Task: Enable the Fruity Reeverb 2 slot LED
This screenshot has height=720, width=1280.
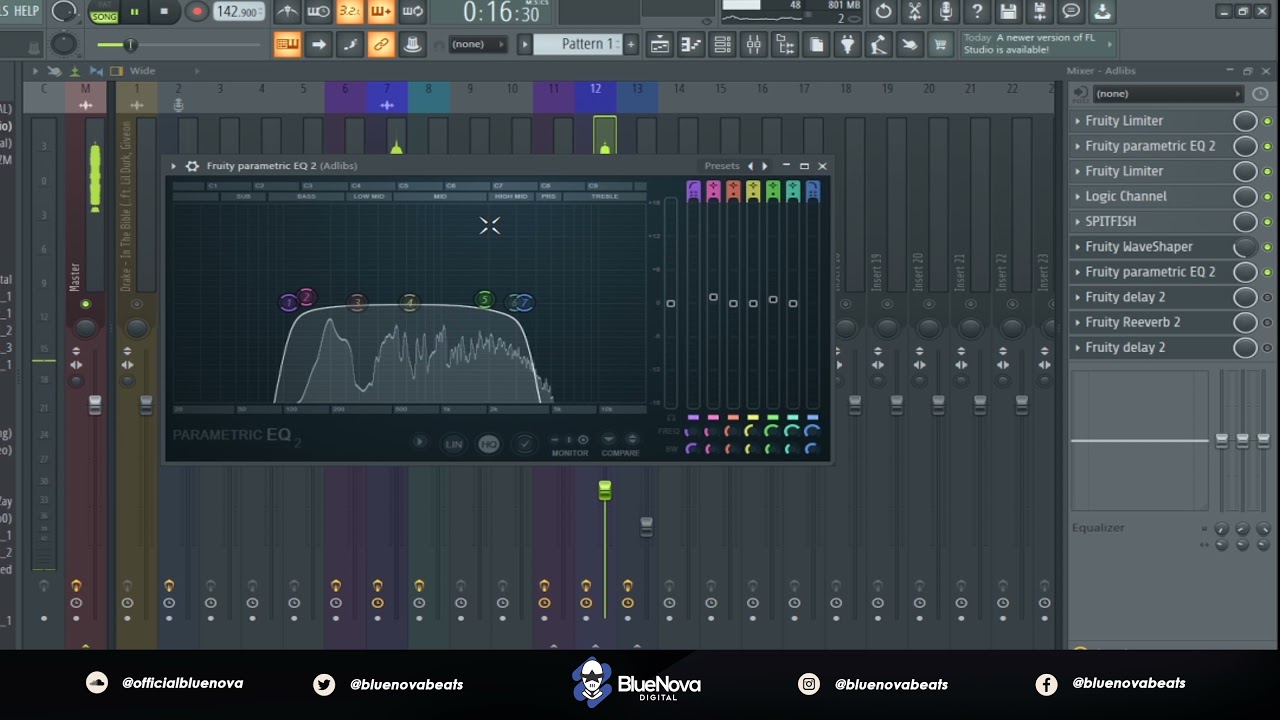Action: coord(1268,322)
